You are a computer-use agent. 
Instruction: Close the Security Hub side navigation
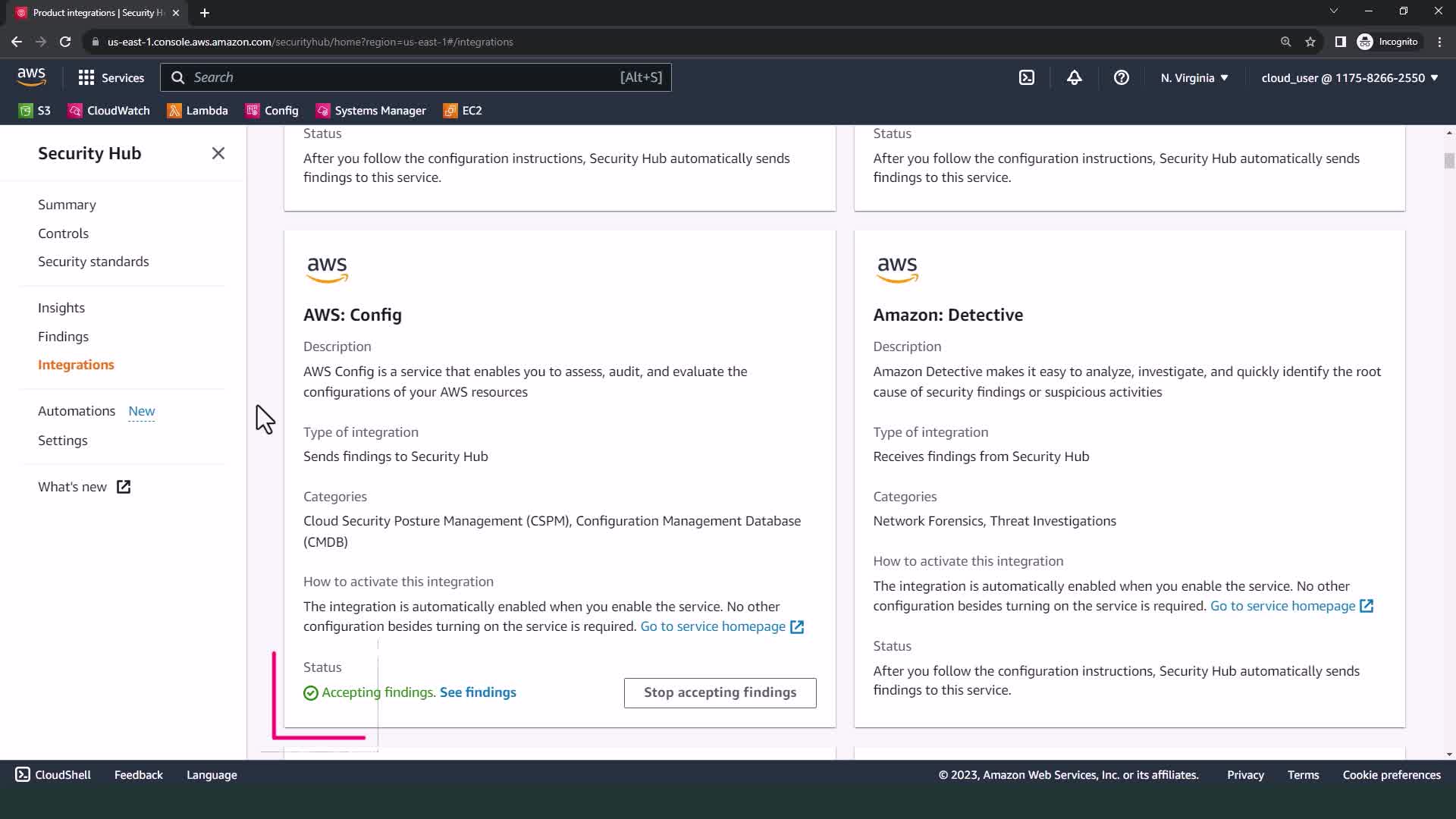pos(218,153)
